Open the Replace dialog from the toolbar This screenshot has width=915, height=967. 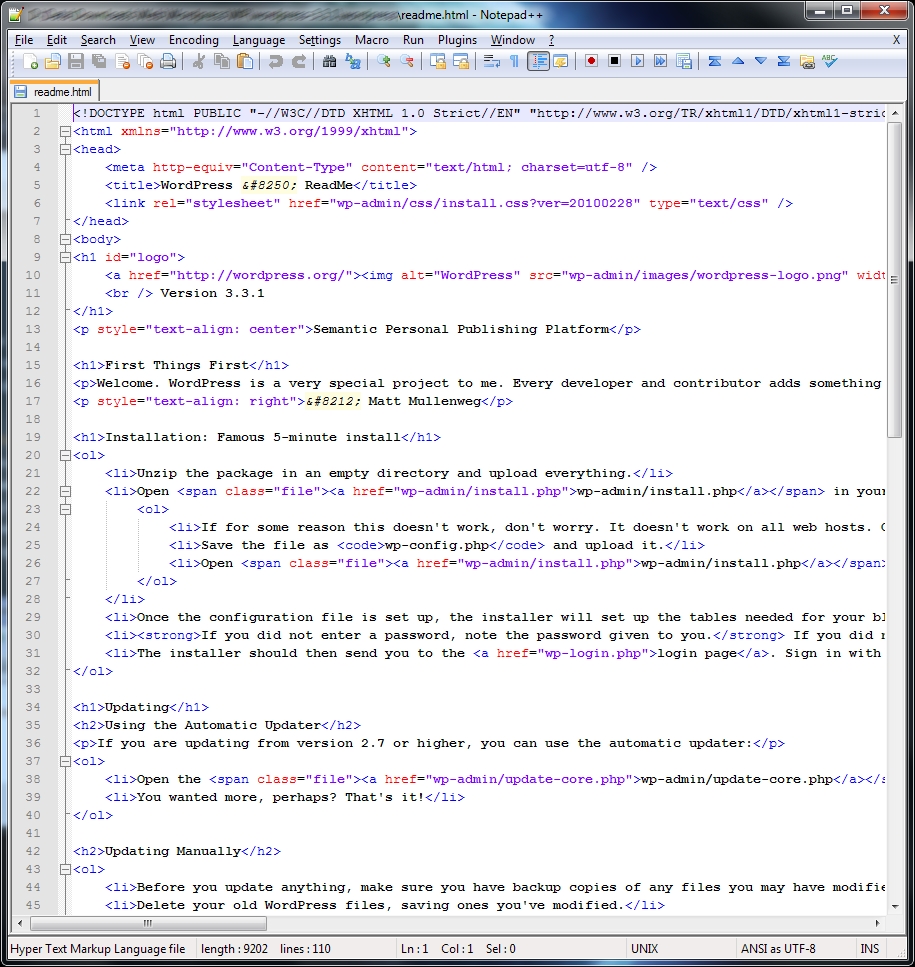pos(353,61)
